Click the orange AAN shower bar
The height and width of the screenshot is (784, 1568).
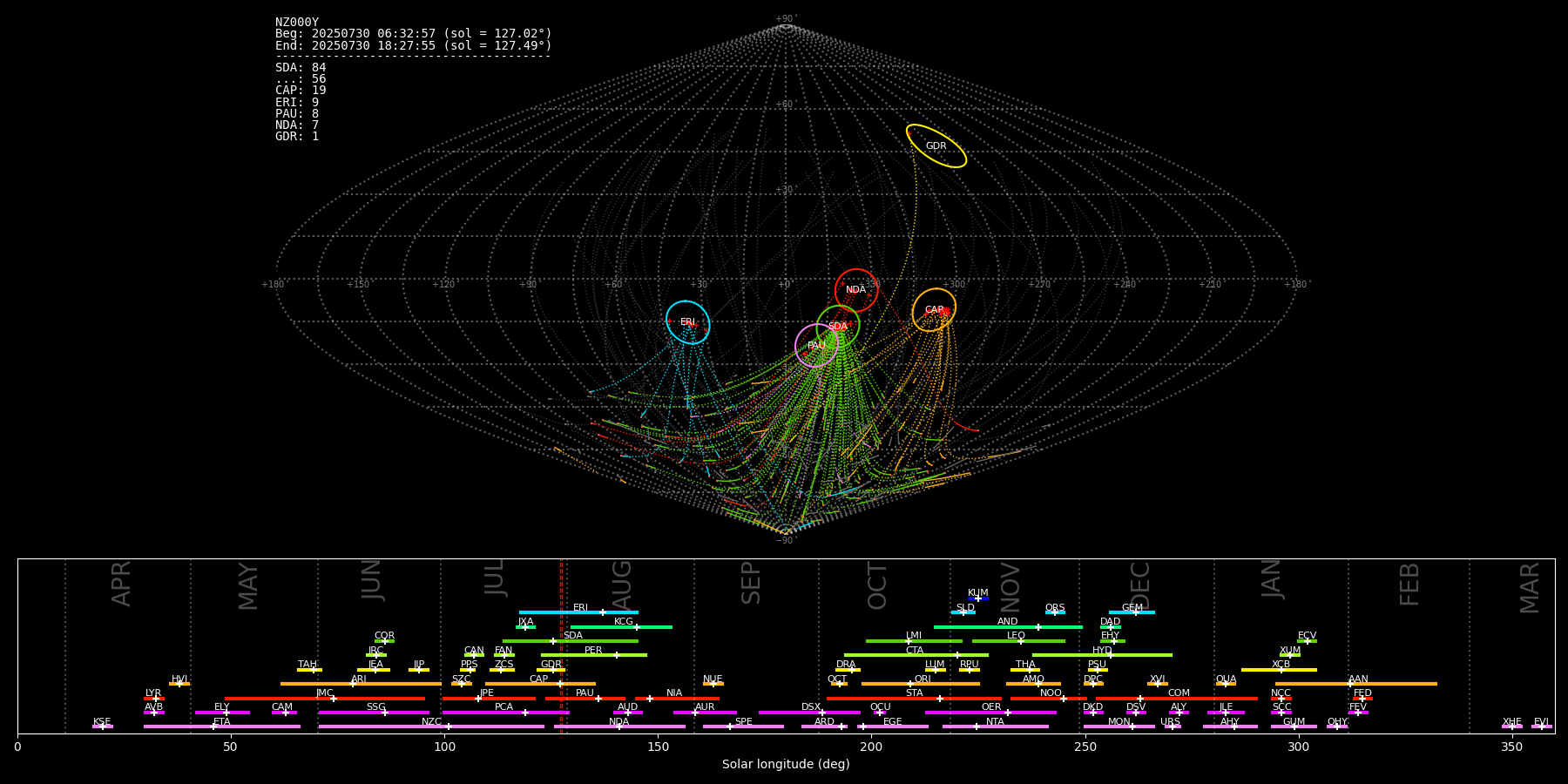coord(1356,684)
